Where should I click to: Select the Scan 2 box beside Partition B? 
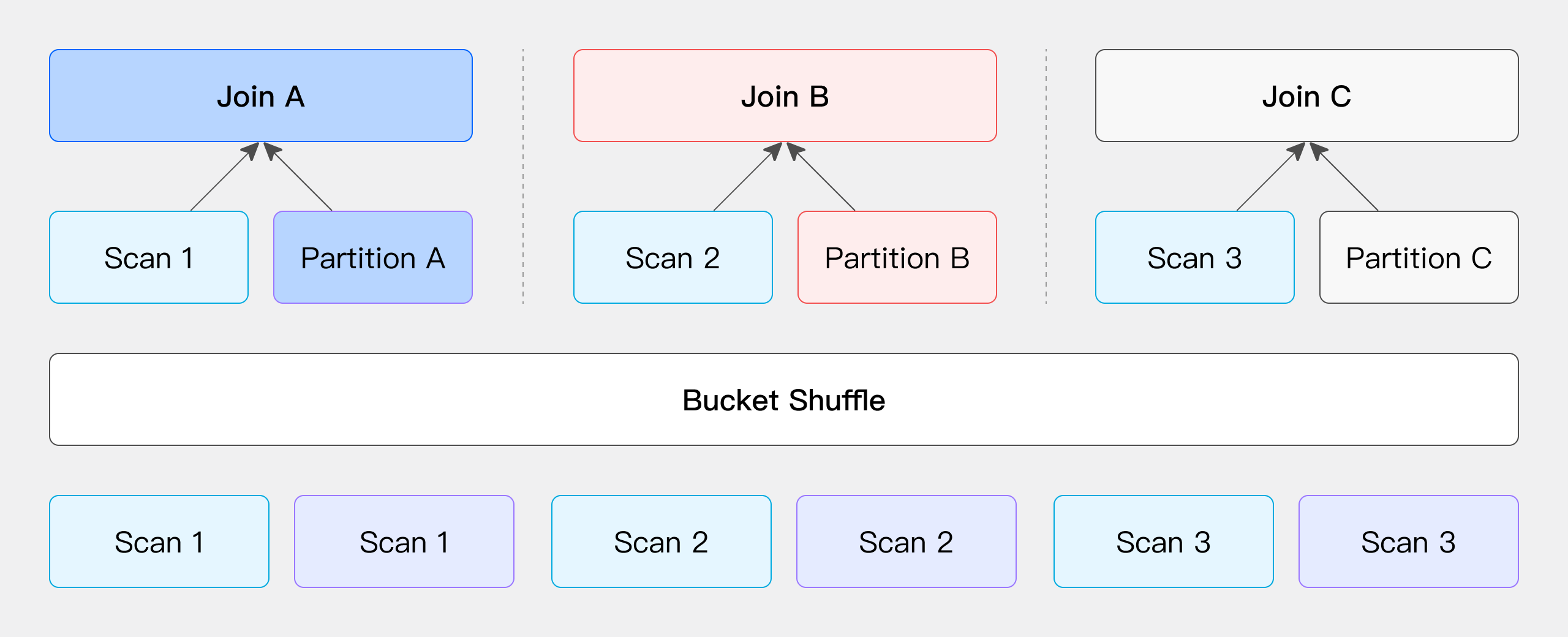[673, 257]
